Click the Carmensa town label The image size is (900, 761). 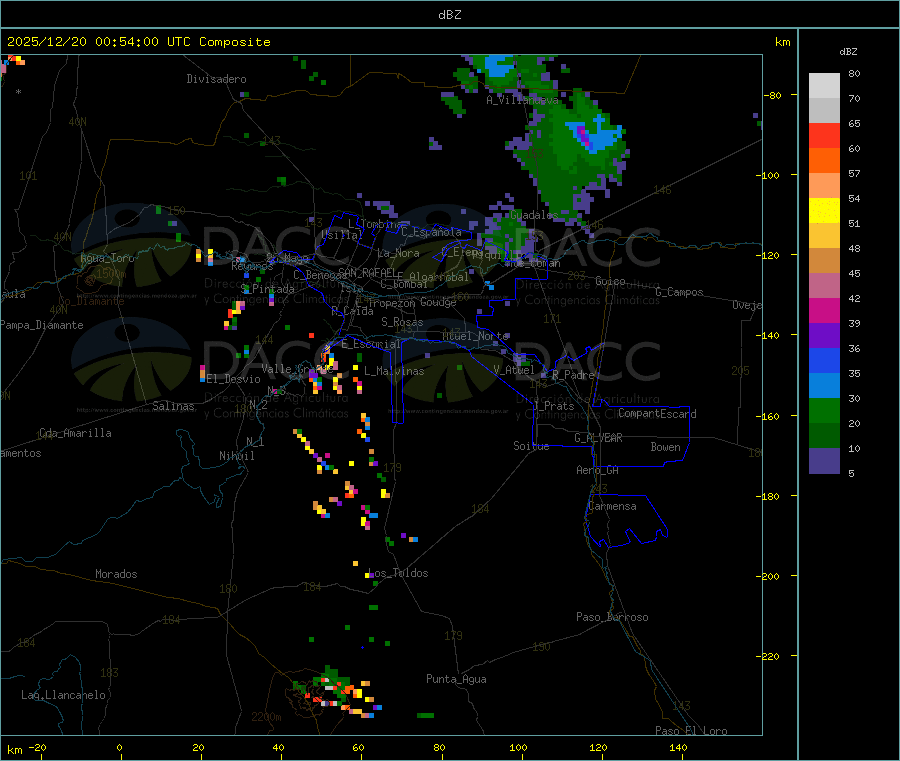point(612,506)
